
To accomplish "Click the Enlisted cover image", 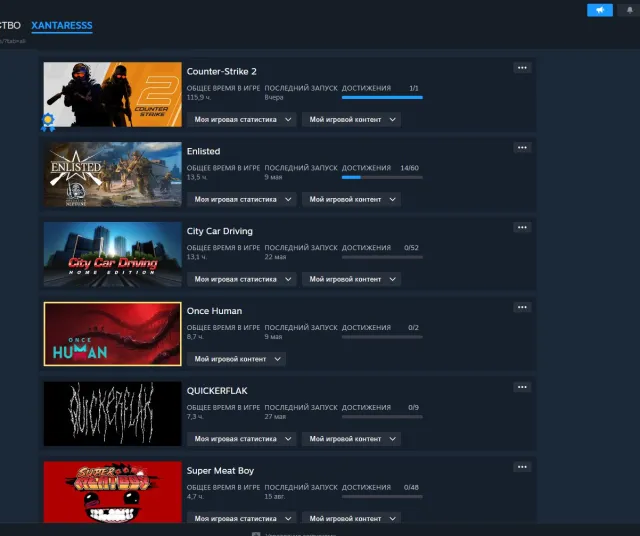I will [113, 174].
